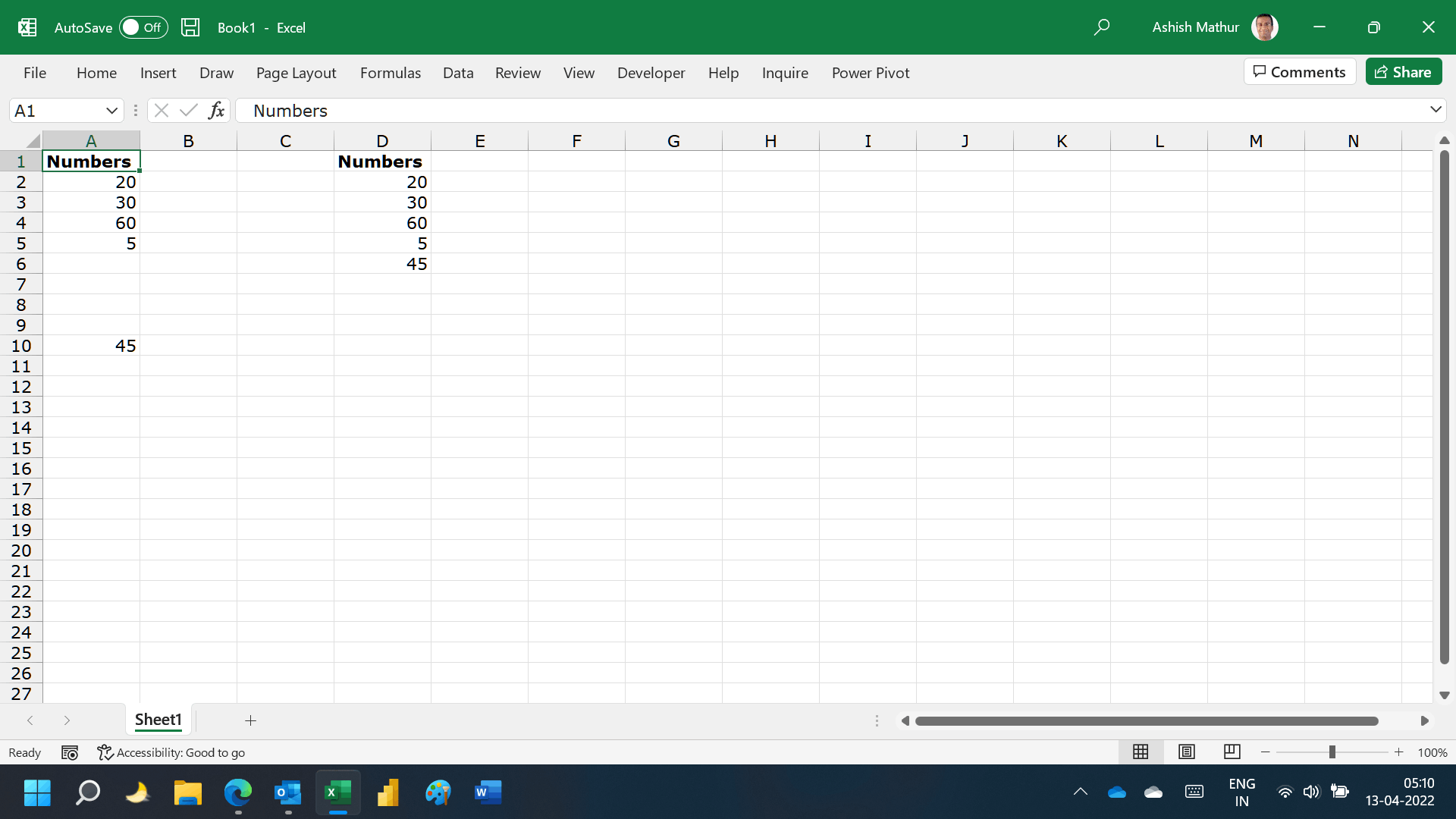Image resolution: width=1456 pixels, height=819 pixels.
Task: Click the zoom slider handle
Action: click(x=1332, y=752)
